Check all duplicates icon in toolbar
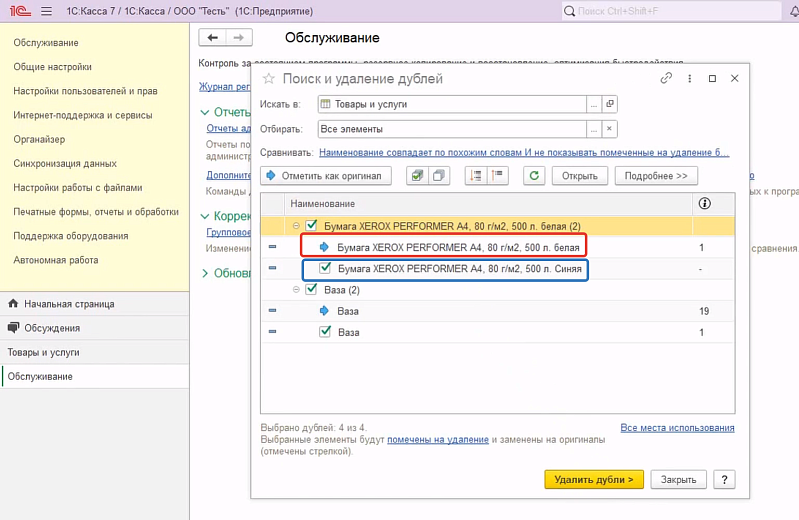799x520 pixels. tap(417, 175)
